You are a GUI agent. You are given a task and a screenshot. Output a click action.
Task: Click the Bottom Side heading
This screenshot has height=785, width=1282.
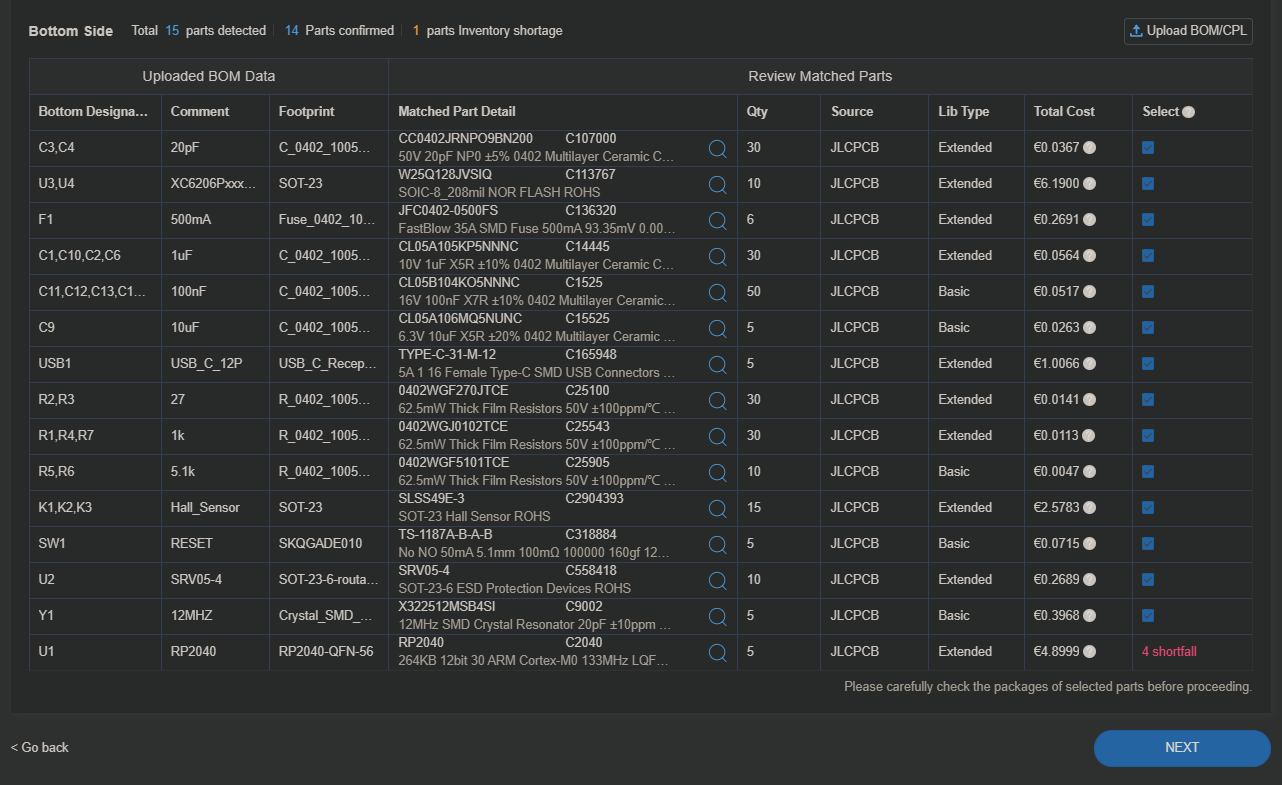[71, 31]
